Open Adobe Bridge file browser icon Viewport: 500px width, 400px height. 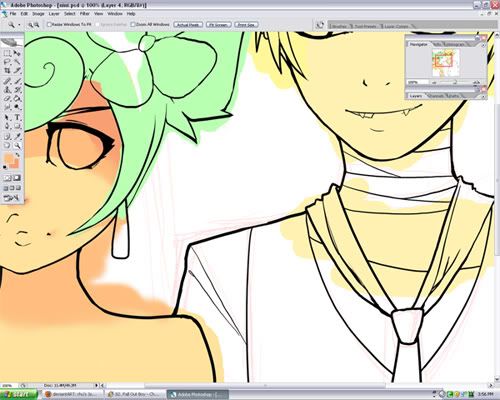tap(320, 25)
